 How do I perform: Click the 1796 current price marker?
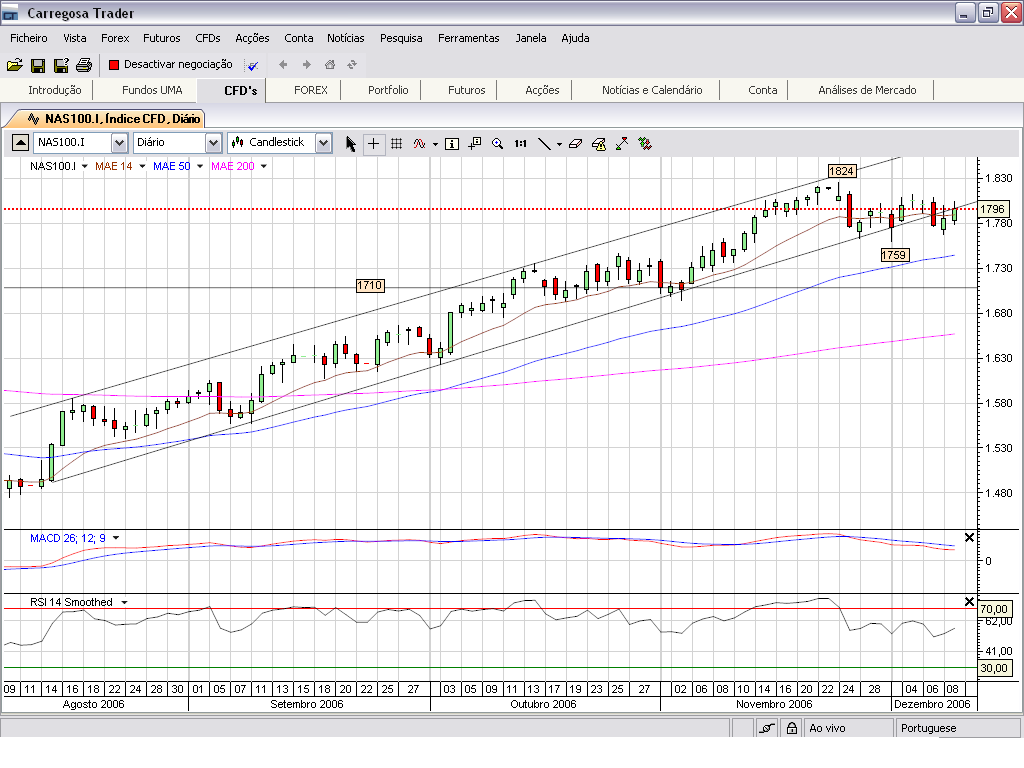click(993, 209)
